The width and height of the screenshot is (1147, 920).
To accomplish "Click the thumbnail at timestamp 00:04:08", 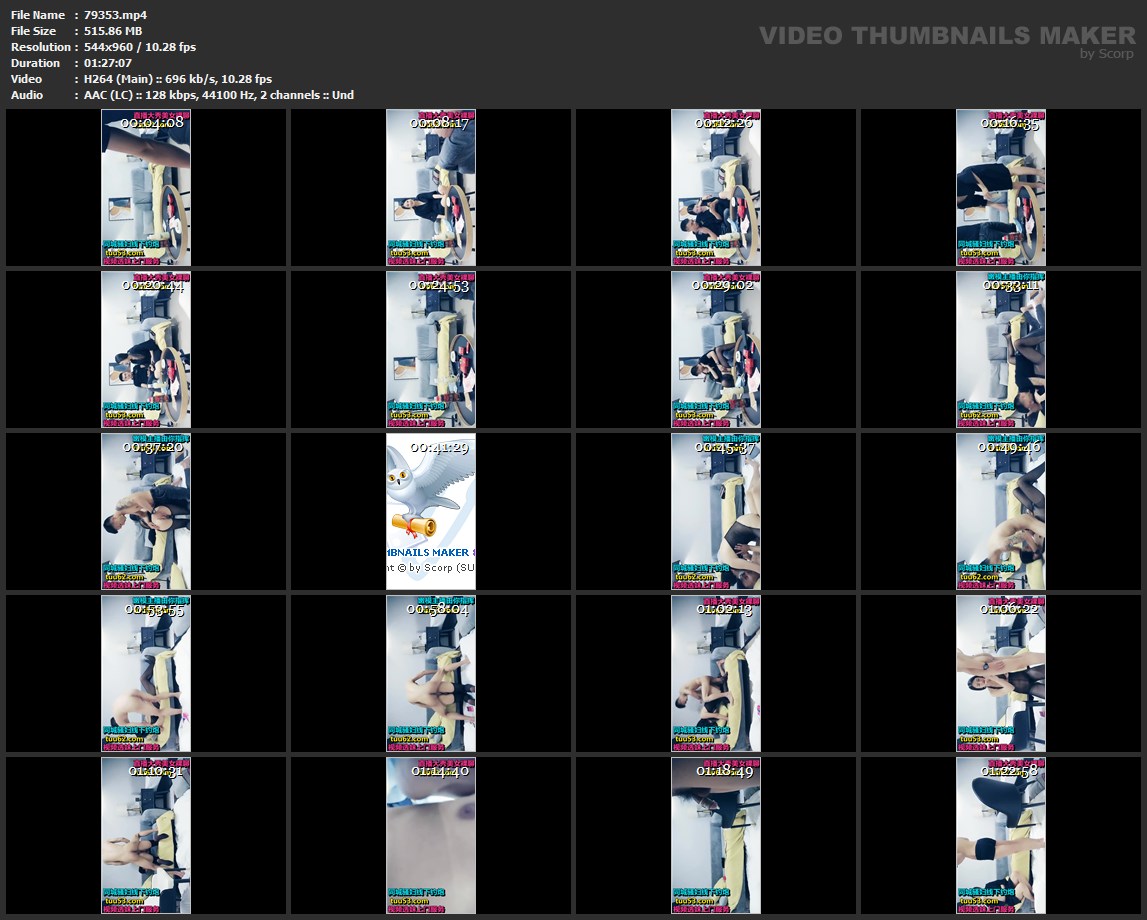I will [146, 187].
